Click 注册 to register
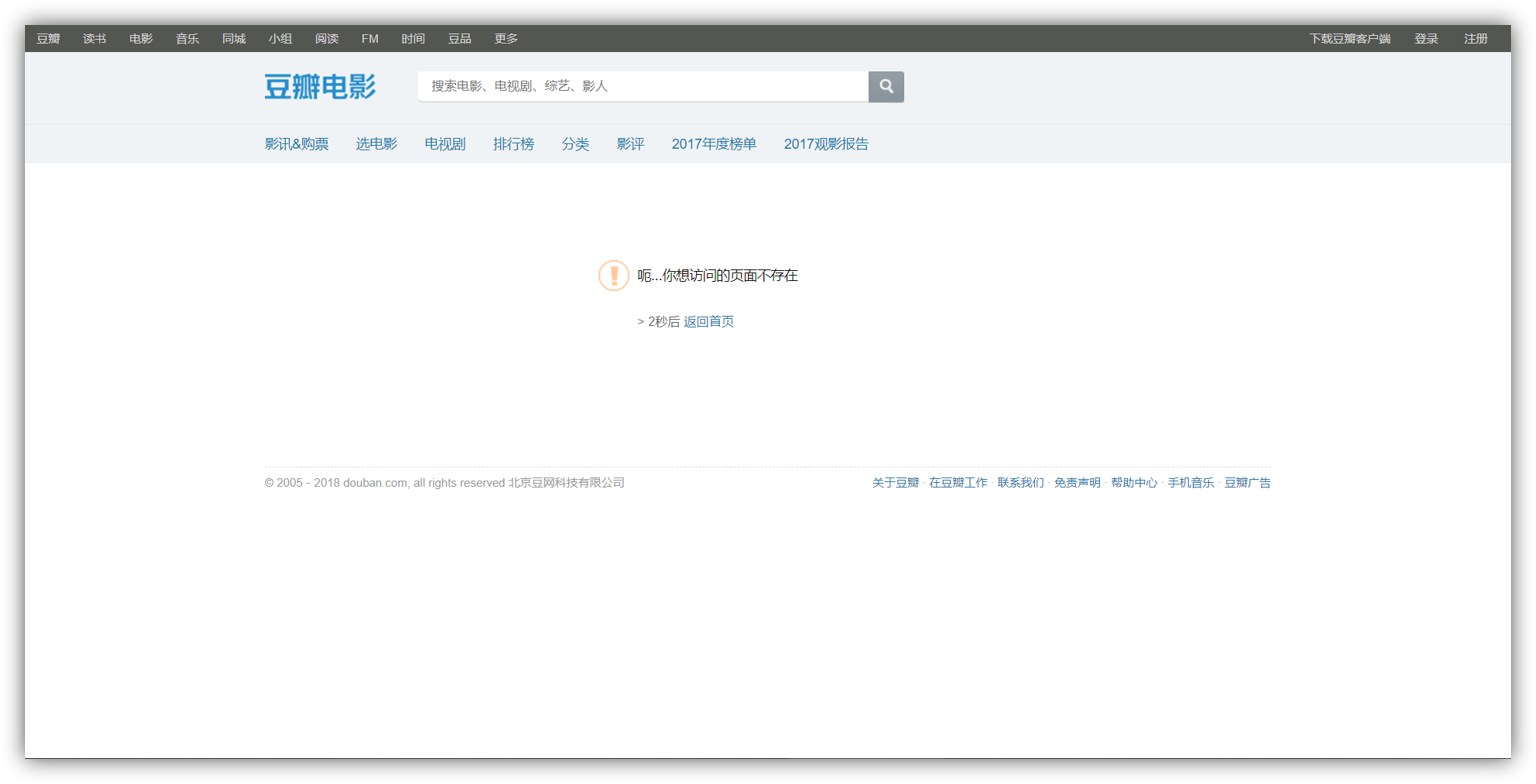1536x784 pixels. coord(1476,39)
